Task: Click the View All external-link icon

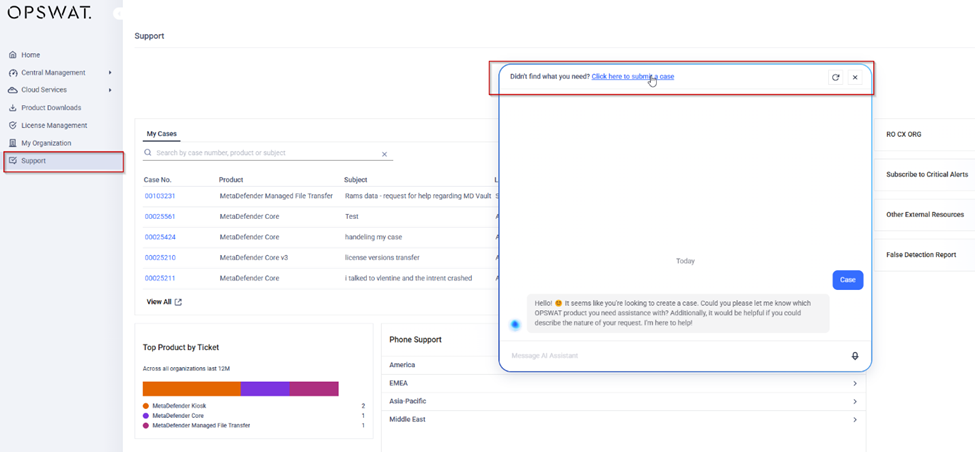Action: click(x=178, y=302)
